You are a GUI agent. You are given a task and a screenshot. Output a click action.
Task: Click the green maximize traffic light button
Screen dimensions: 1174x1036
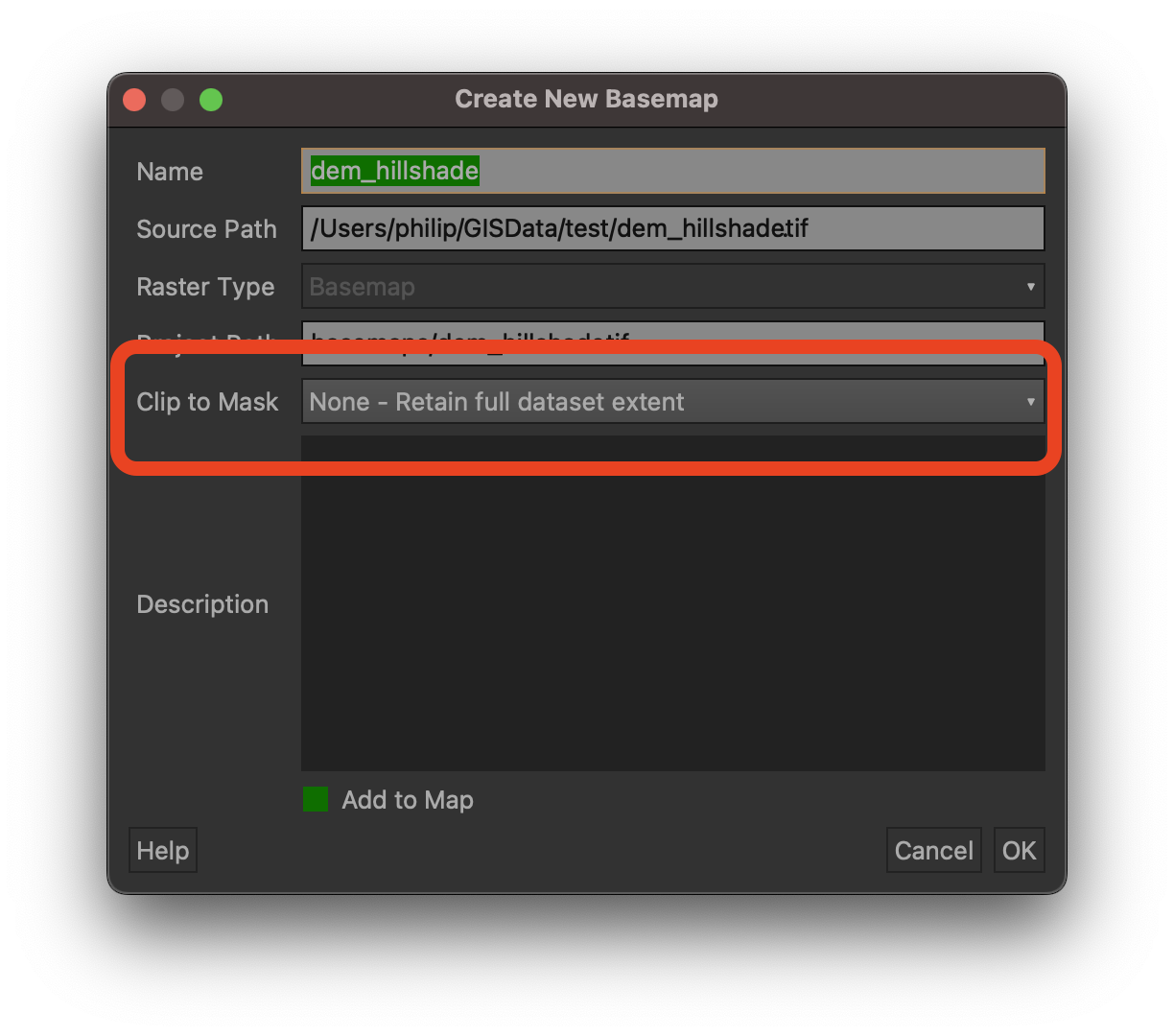(211, 99)
